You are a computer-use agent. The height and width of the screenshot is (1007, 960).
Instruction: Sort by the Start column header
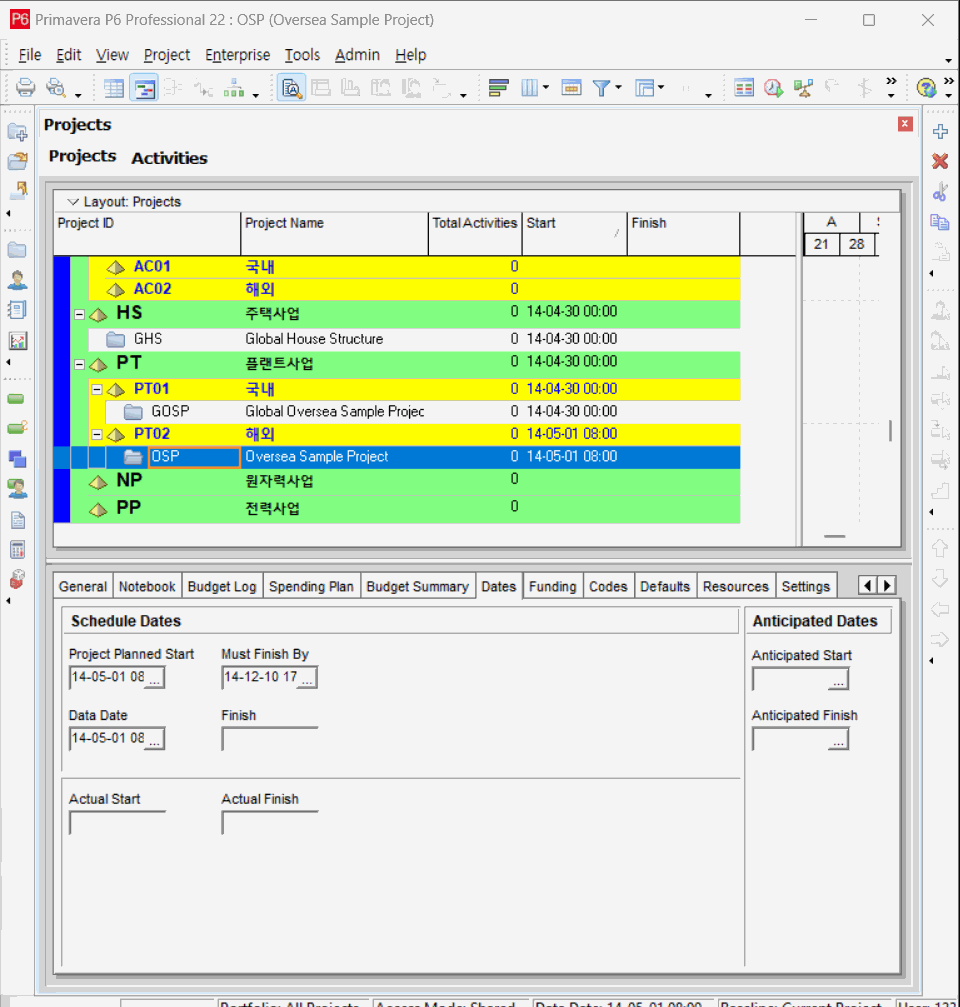coord(574,234)
